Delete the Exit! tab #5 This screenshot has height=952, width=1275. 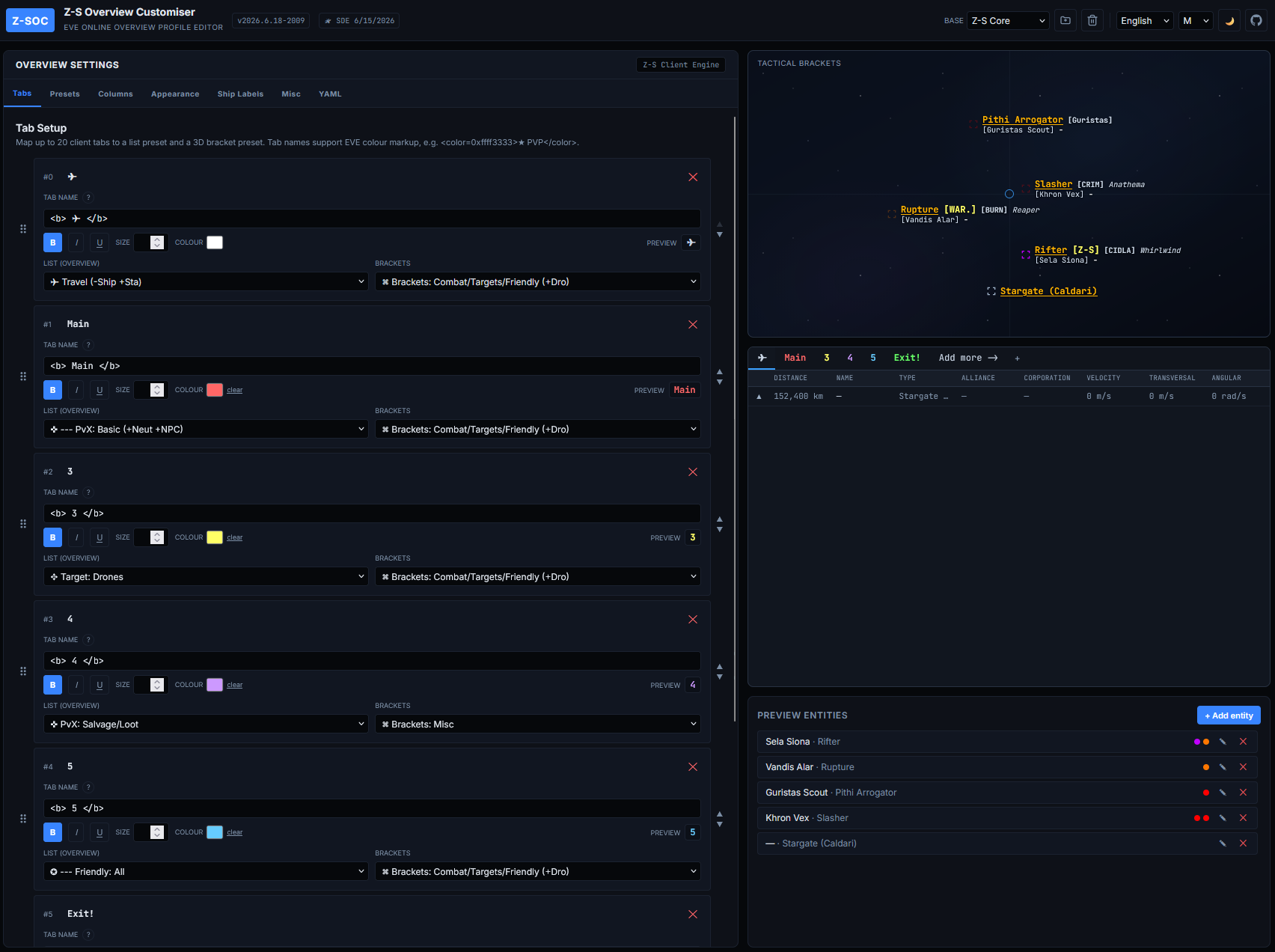(x=693, y=915)
